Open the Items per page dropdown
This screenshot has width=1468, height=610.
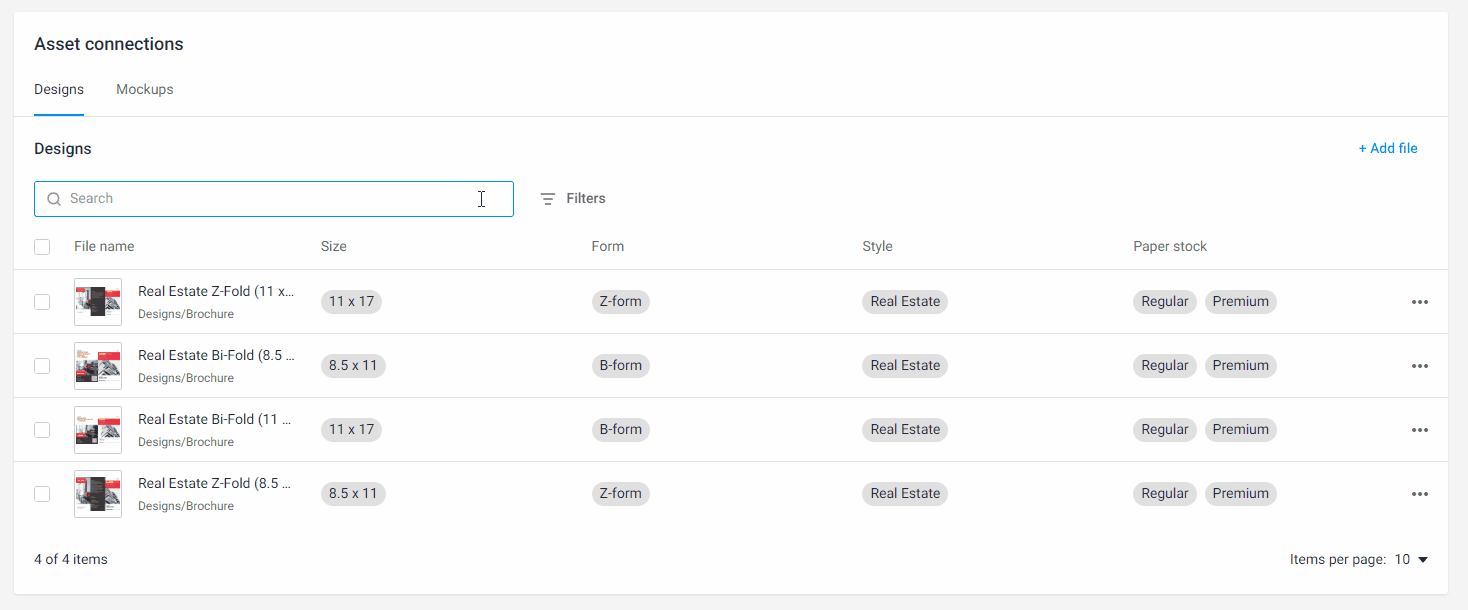point(1409,559)
